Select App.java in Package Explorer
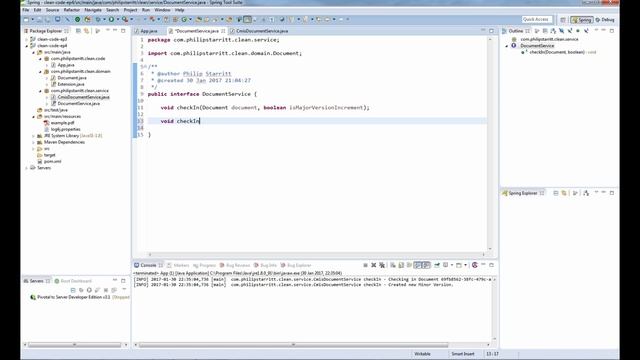The width and height of the screenshot is (640, 360). [x=66, y=65]
